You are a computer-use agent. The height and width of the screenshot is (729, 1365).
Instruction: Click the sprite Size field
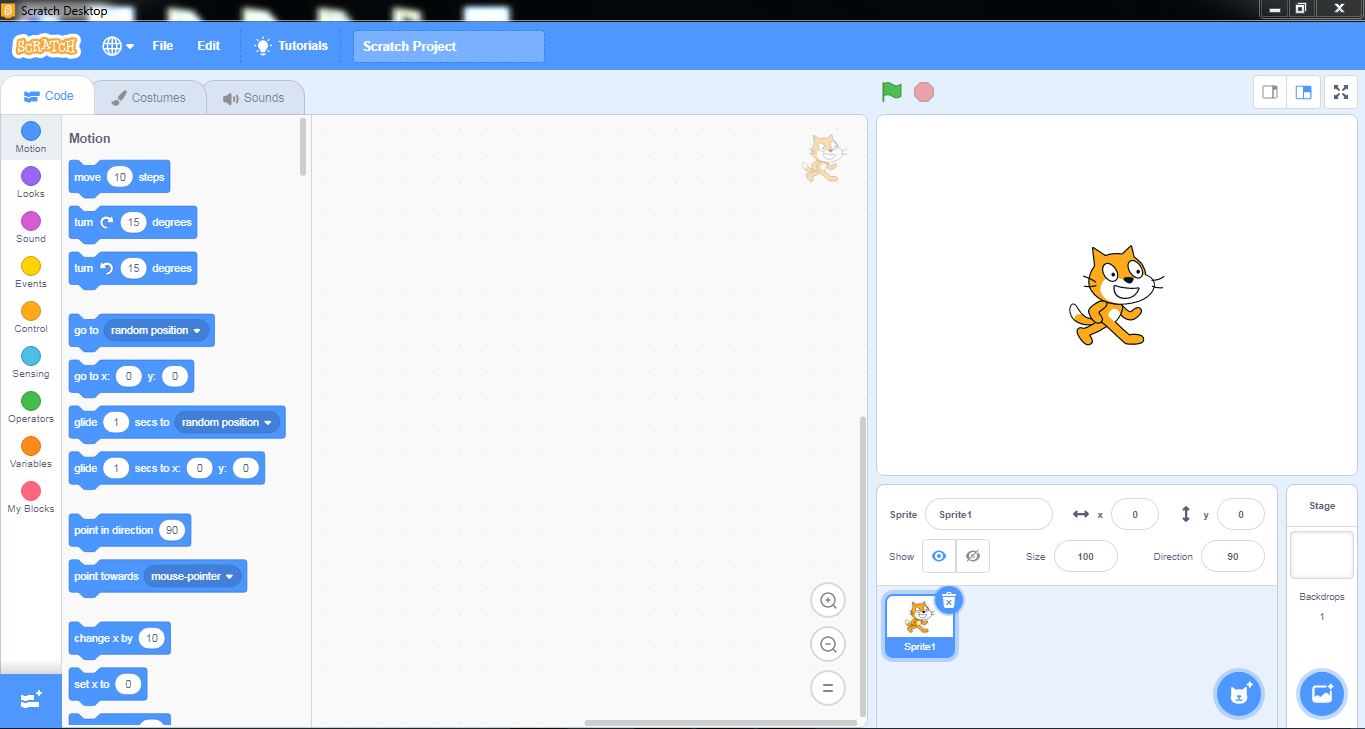pyautogui.click(x=1085, y=556)
